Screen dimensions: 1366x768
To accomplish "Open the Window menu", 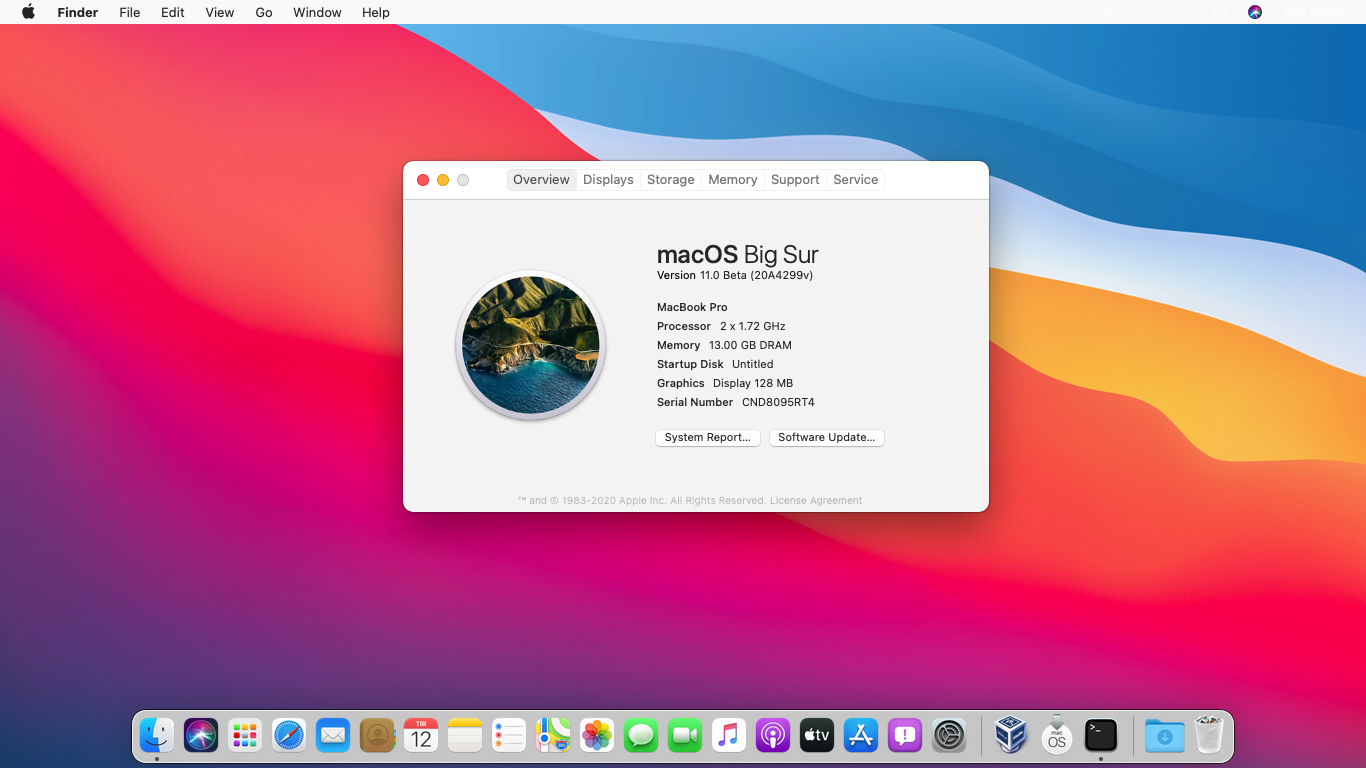I will click(x=317, y=12).
